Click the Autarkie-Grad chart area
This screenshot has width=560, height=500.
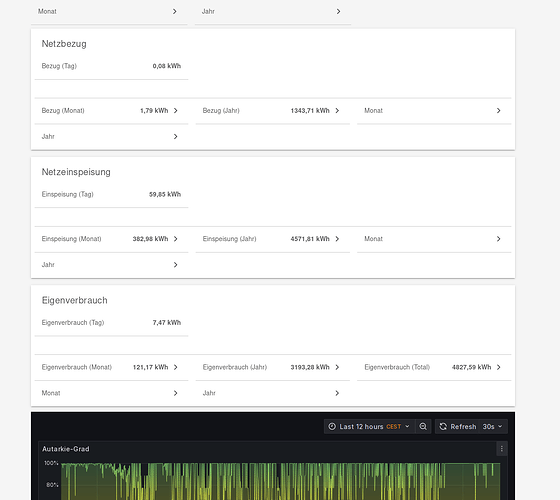point(280,481)
